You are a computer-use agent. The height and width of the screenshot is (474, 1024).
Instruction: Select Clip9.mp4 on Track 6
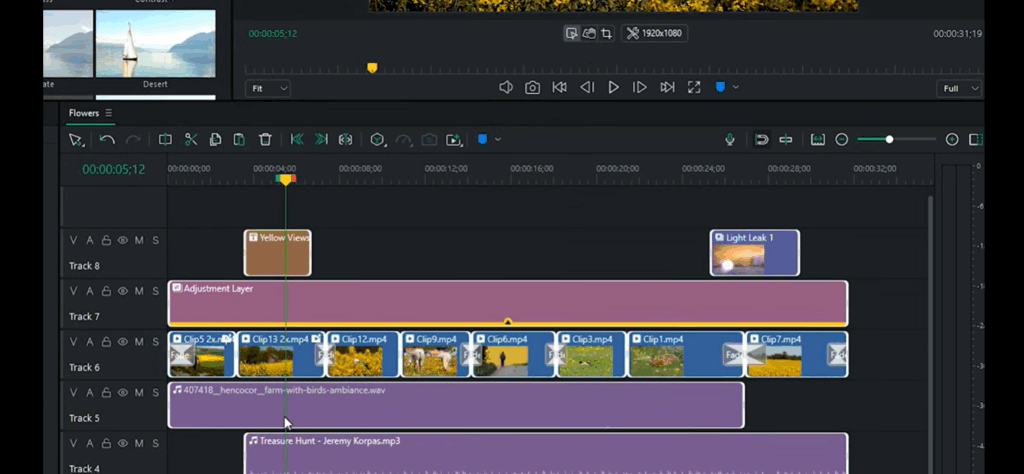[436, 355]
